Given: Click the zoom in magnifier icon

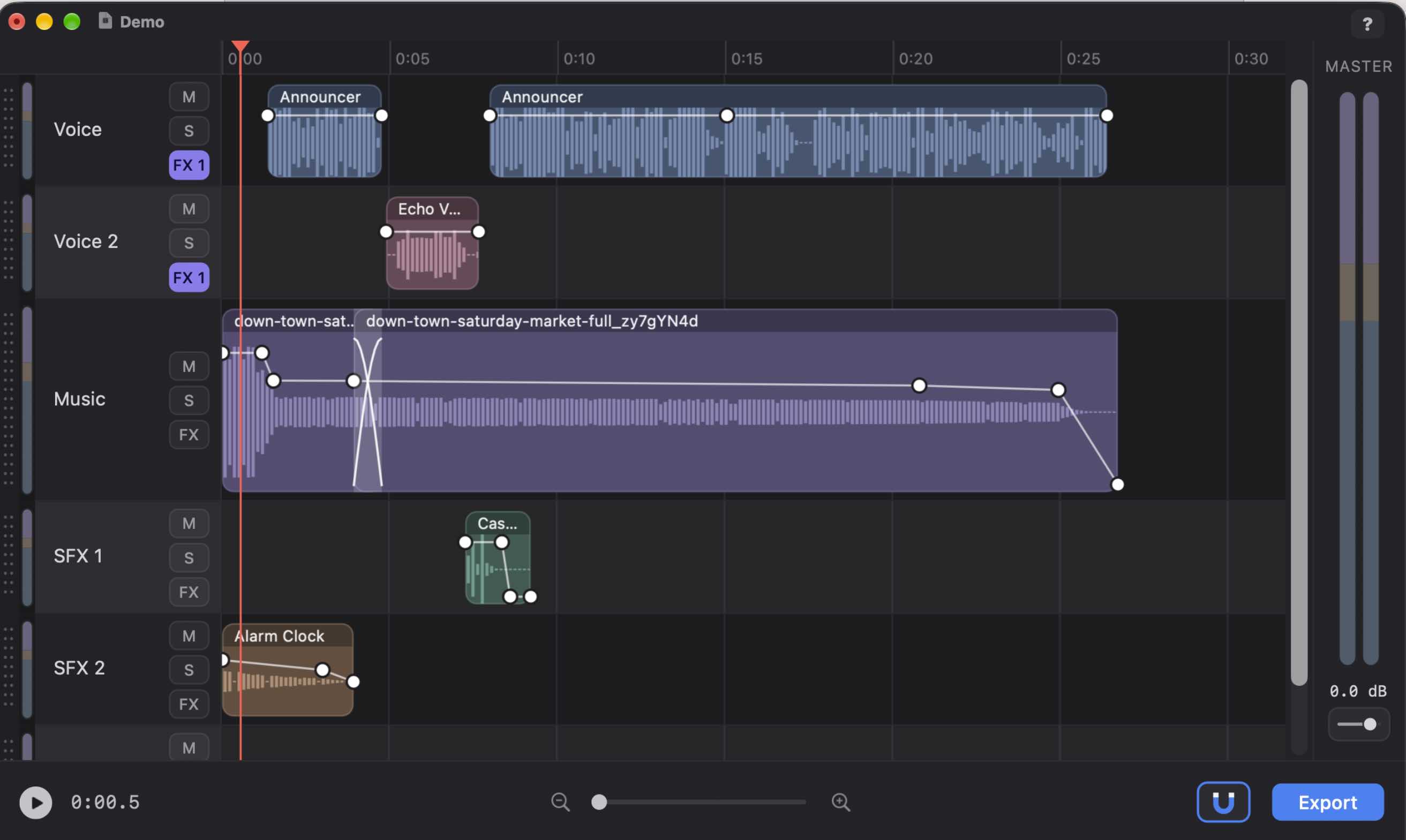Looking at the screenshot, I should [841, 802].
